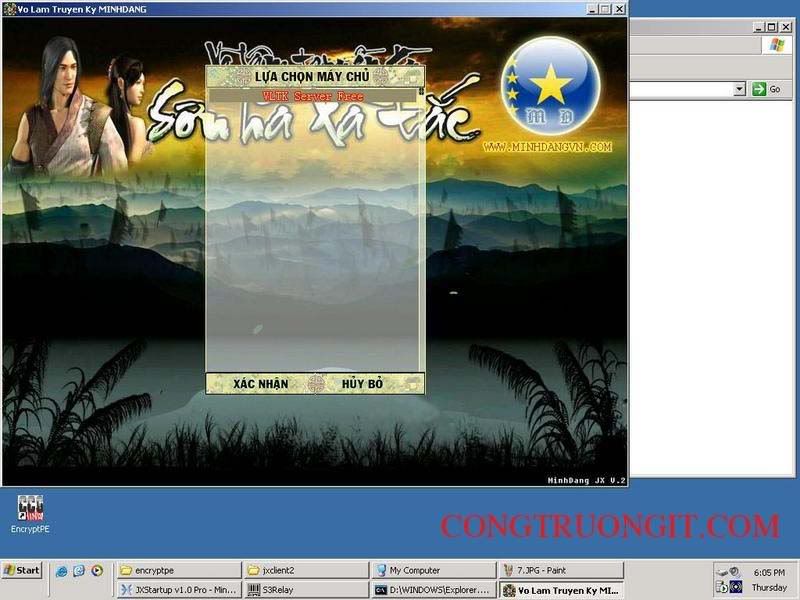Select the VLTK Server Free entry
This screenshot has width=800, height=600.
point(313,96)
